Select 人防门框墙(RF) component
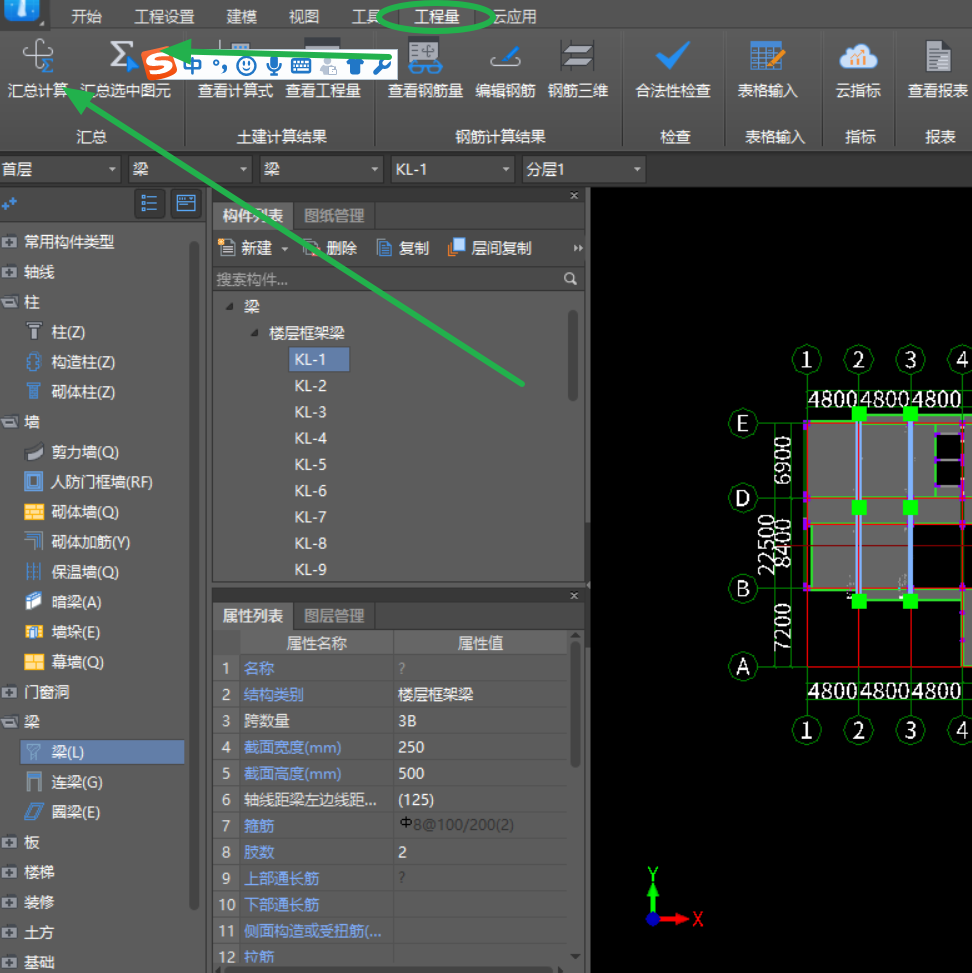 [102, 482]
